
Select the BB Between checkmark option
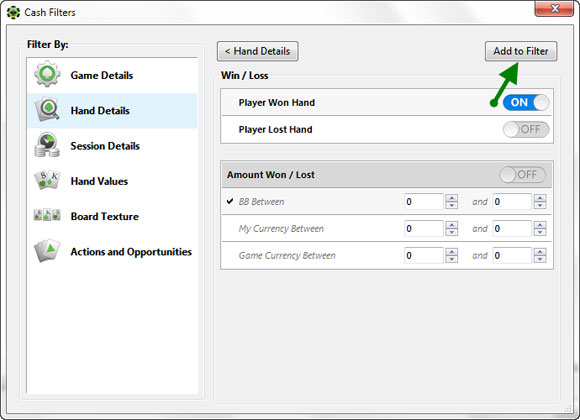click(x=230, y=201)
